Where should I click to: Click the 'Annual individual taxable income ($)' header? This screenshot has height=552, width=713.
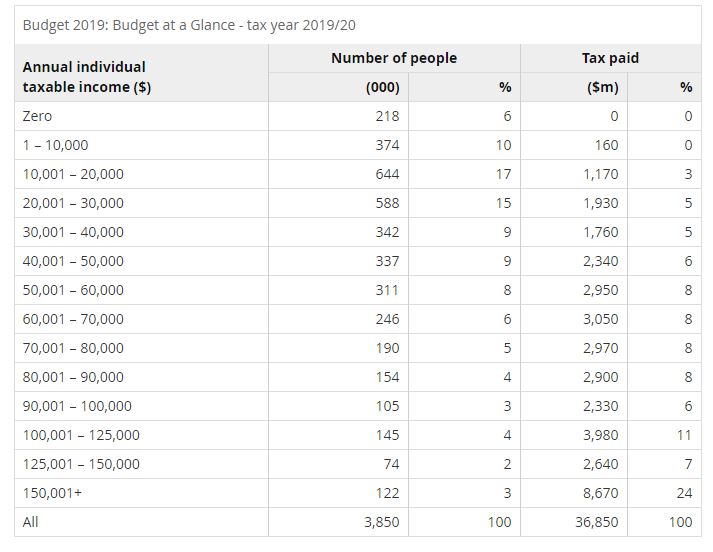click(x=84, y=77)
